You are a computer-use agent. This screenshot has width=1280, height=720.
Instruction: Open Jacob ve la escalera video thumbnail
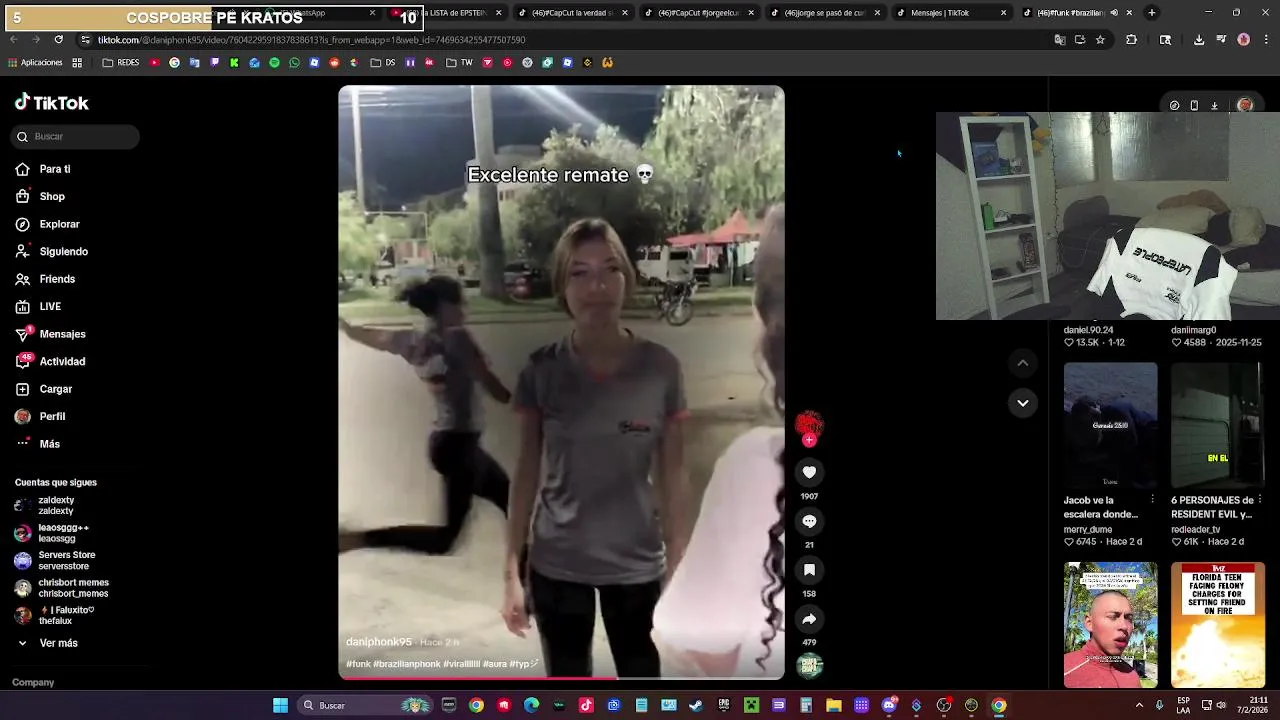[x=1110, y=425]
